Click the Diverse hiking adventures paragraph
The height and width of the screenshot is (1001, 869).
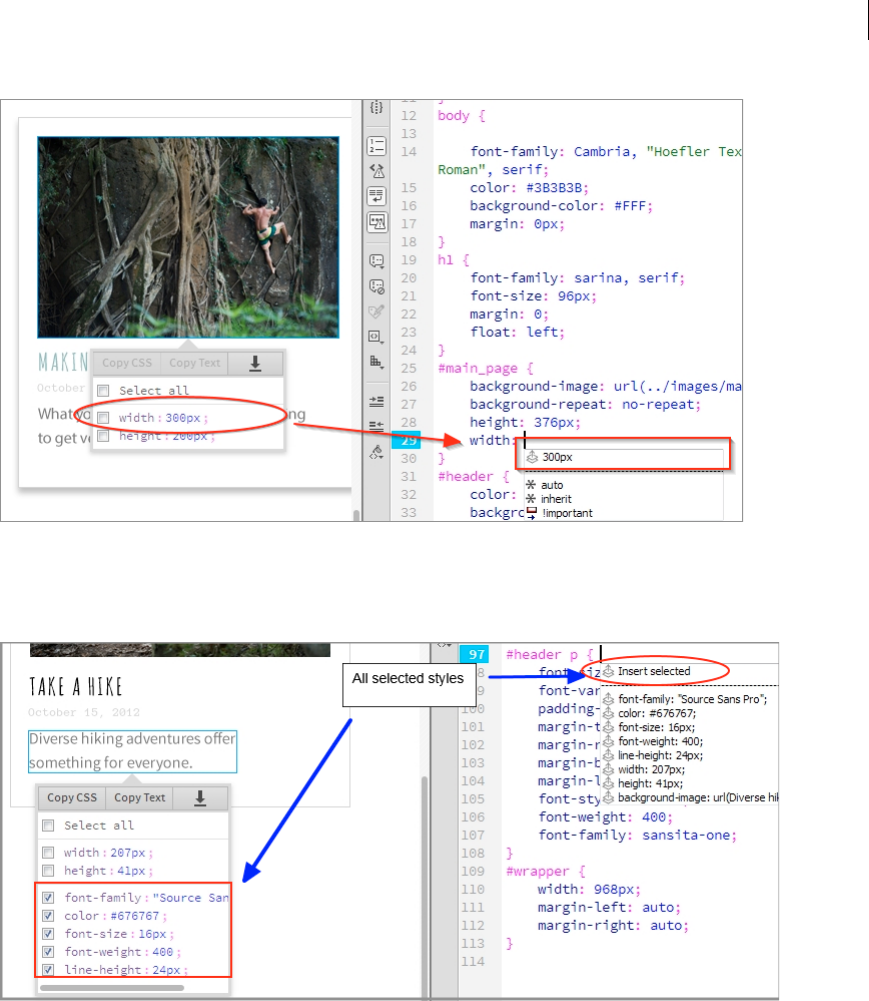(x=132, y=751)
